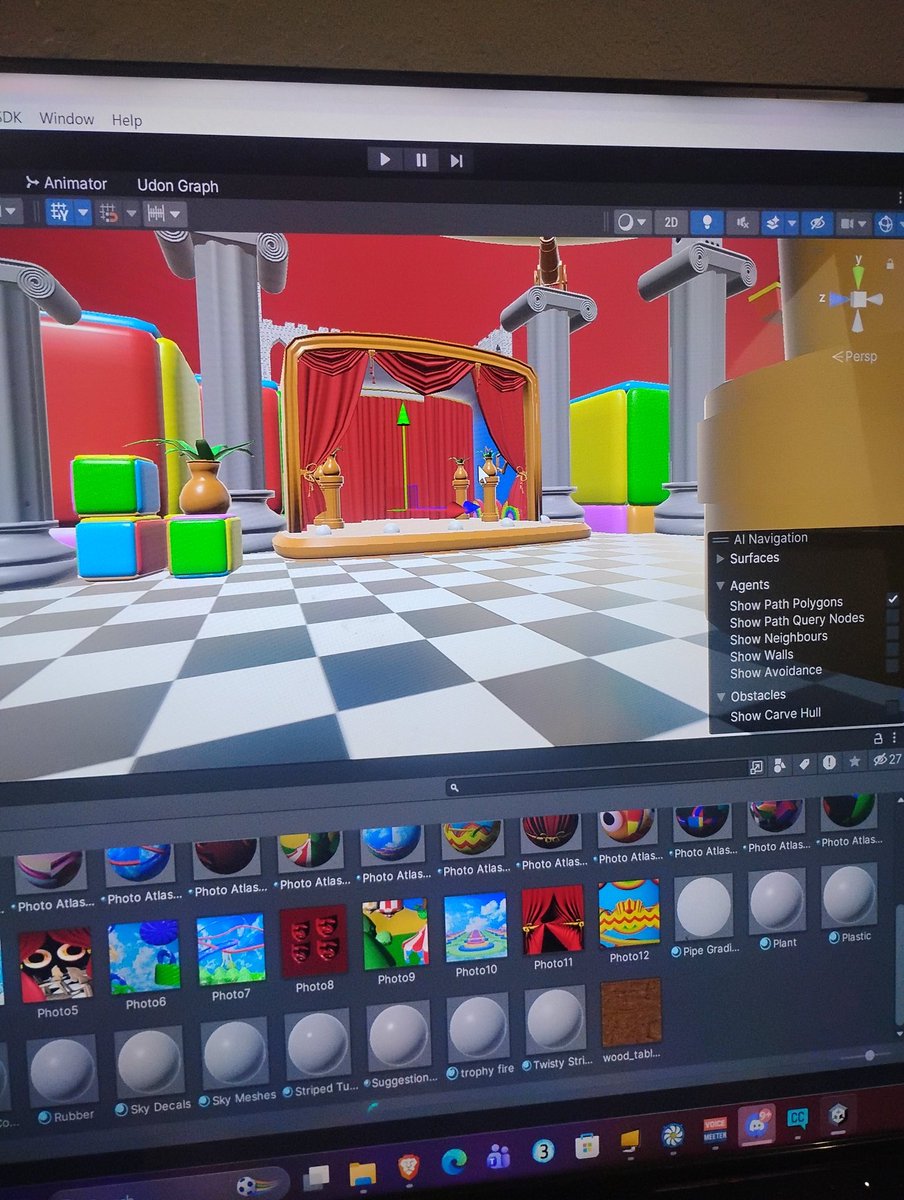Toggle grid visibility in Scene view
The image size is (904, 1200).
(x=59, y=211)
